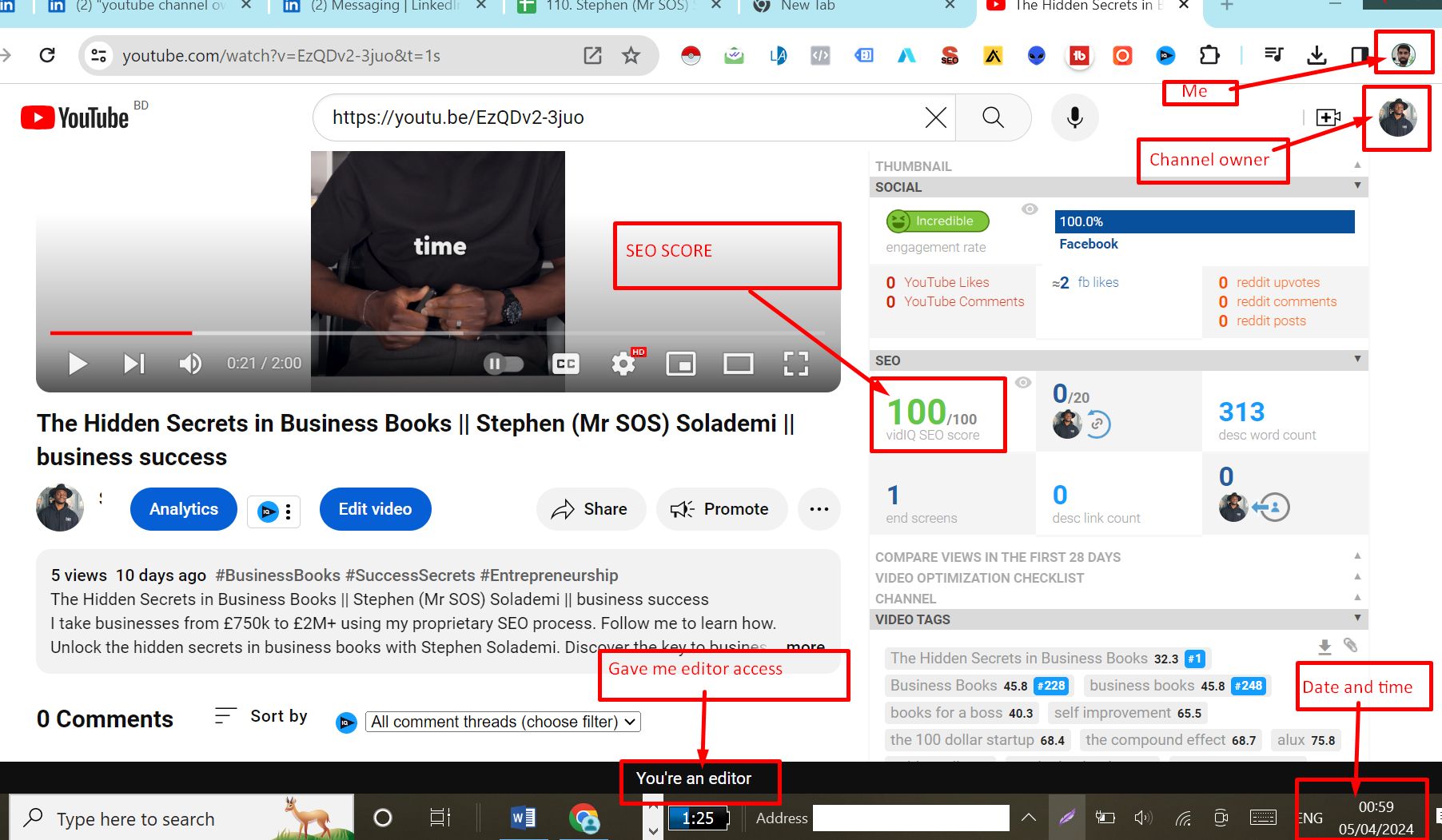The height and width of the screenshot is (840, 1442).
Task: Skip to the next video
Action: tap(134, 364)
